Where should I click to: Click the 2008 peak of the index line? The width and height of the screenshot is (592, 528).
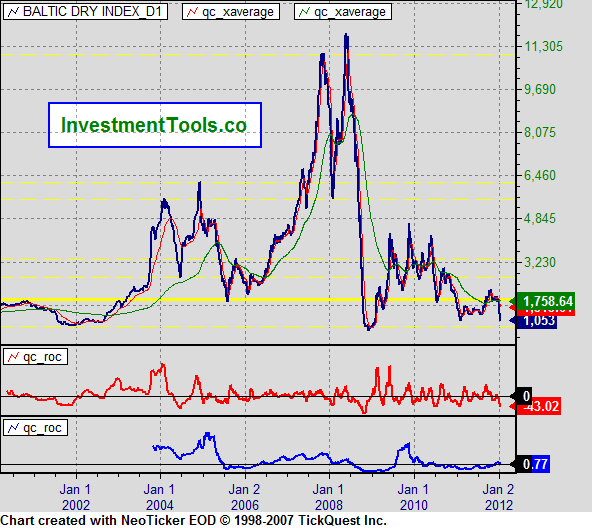346,35
